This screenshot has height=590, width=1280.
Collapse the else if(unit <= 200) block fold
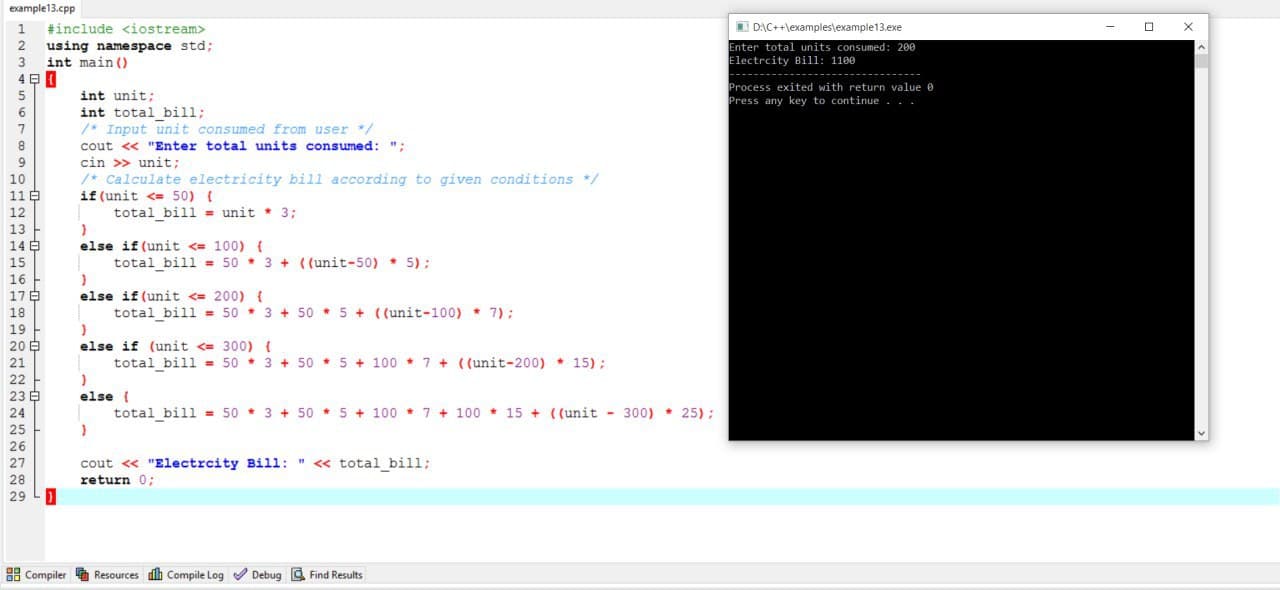point(35,296)
